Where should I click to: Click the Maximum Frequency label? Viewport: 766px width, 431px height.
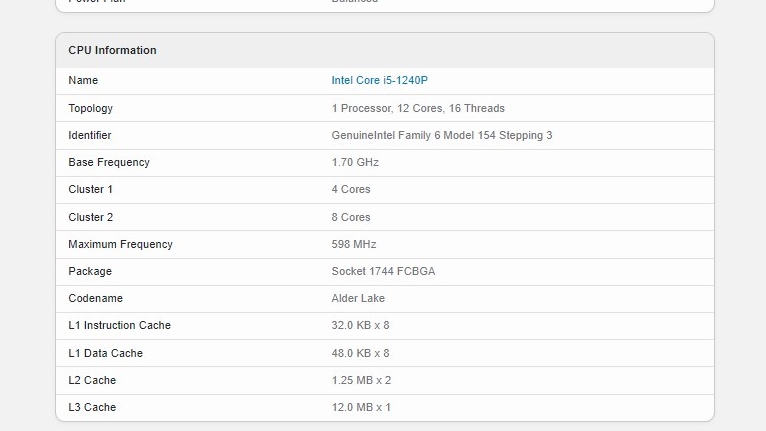(x=120, y=244)
